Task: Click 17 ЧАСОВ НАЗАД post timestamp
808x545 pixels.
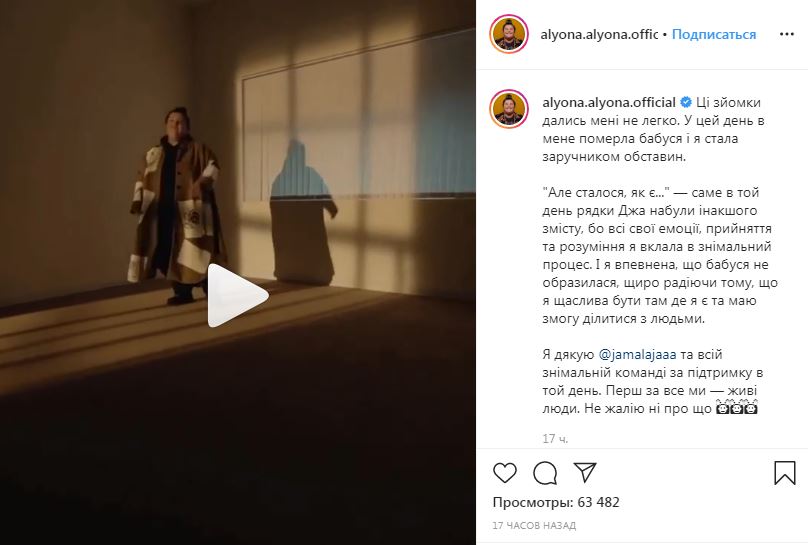Action: 534,525
